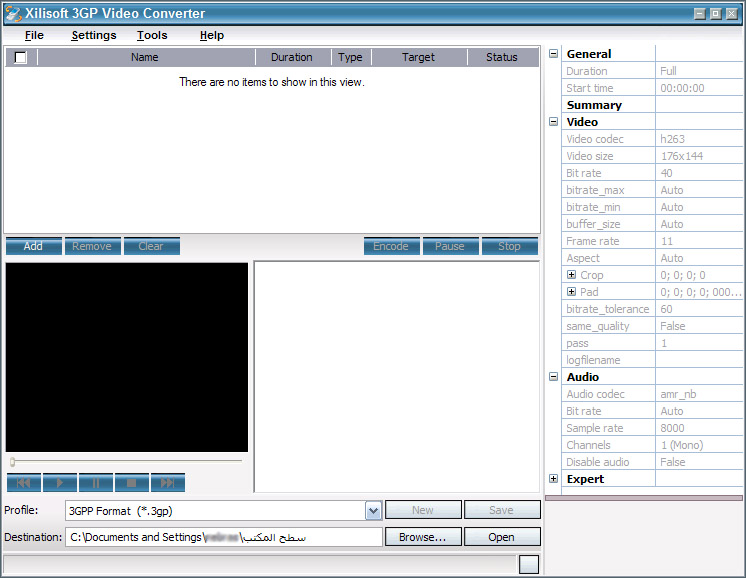Open the Profile dropdown arrow
This screenshot has width=746, height=578.
tap(373, 511)
